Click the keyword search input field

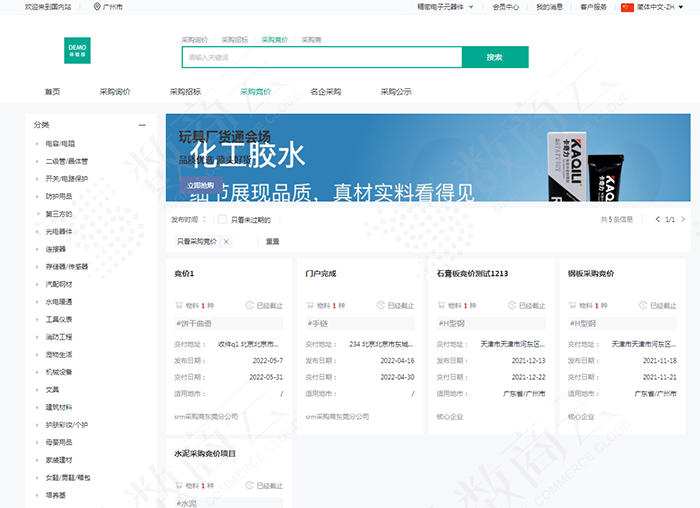[322, 57]
